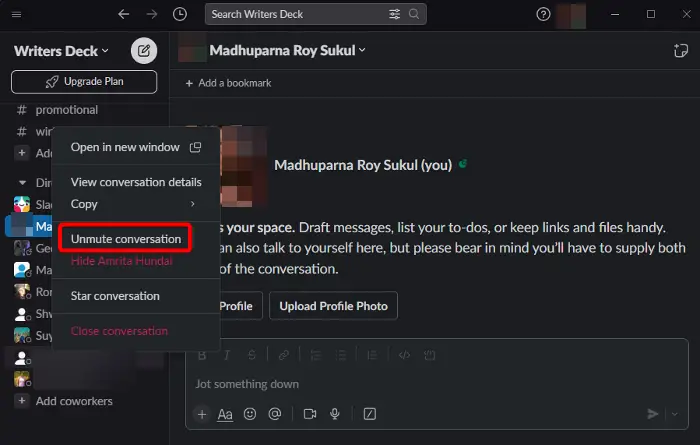This screenshot has width=700, height=445.
Task: Expand the Copy submenu
Action: pyautogui.click(x=136, y=204)
